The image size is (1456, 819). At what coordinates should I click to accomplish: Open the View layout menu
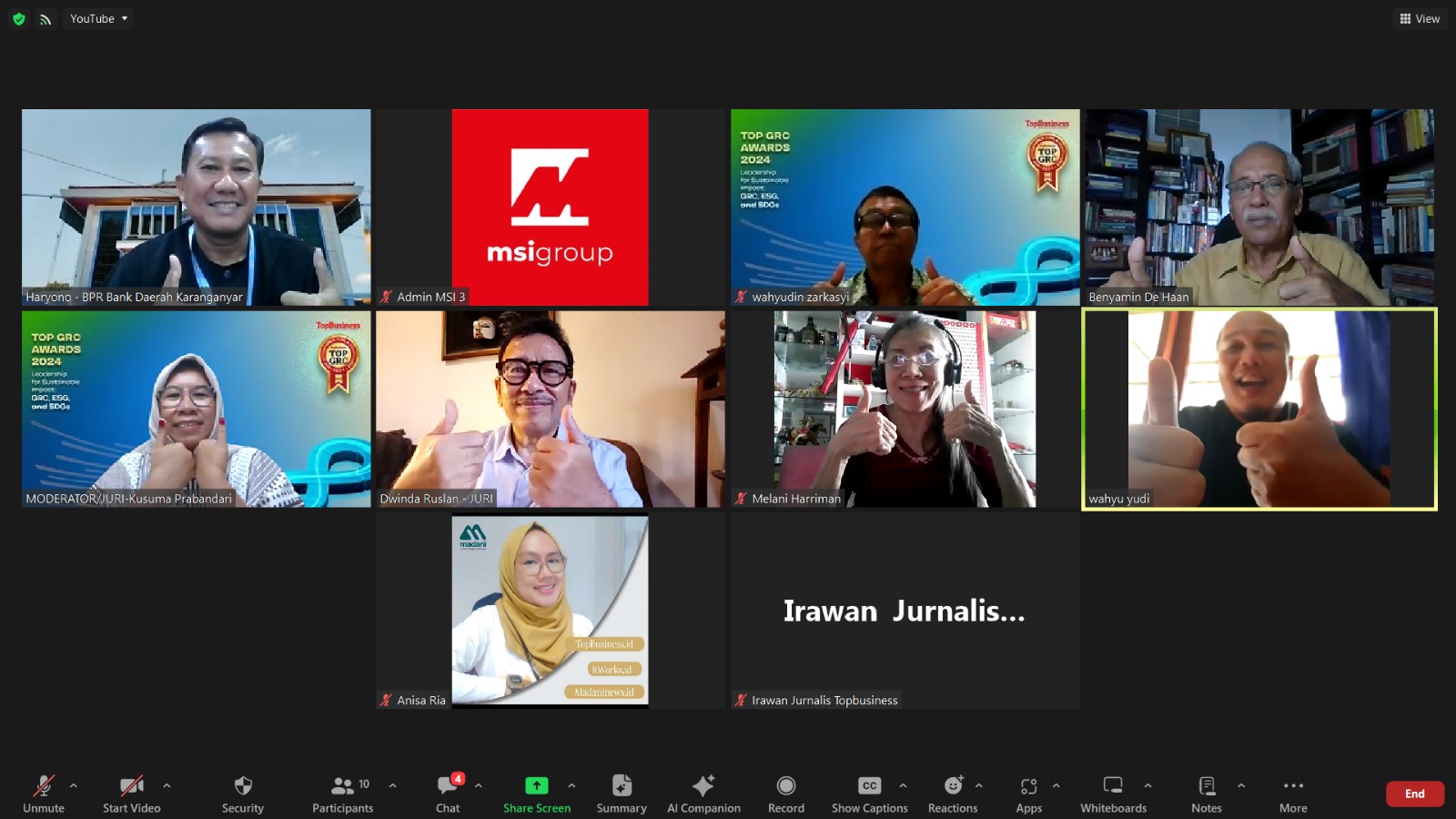pos(1420,18)
